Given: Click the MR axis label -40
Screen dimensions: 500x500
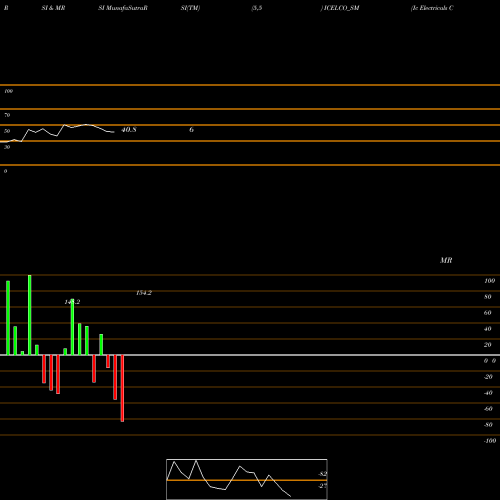Looking at the screenshot, I should [x=488, y=393].
